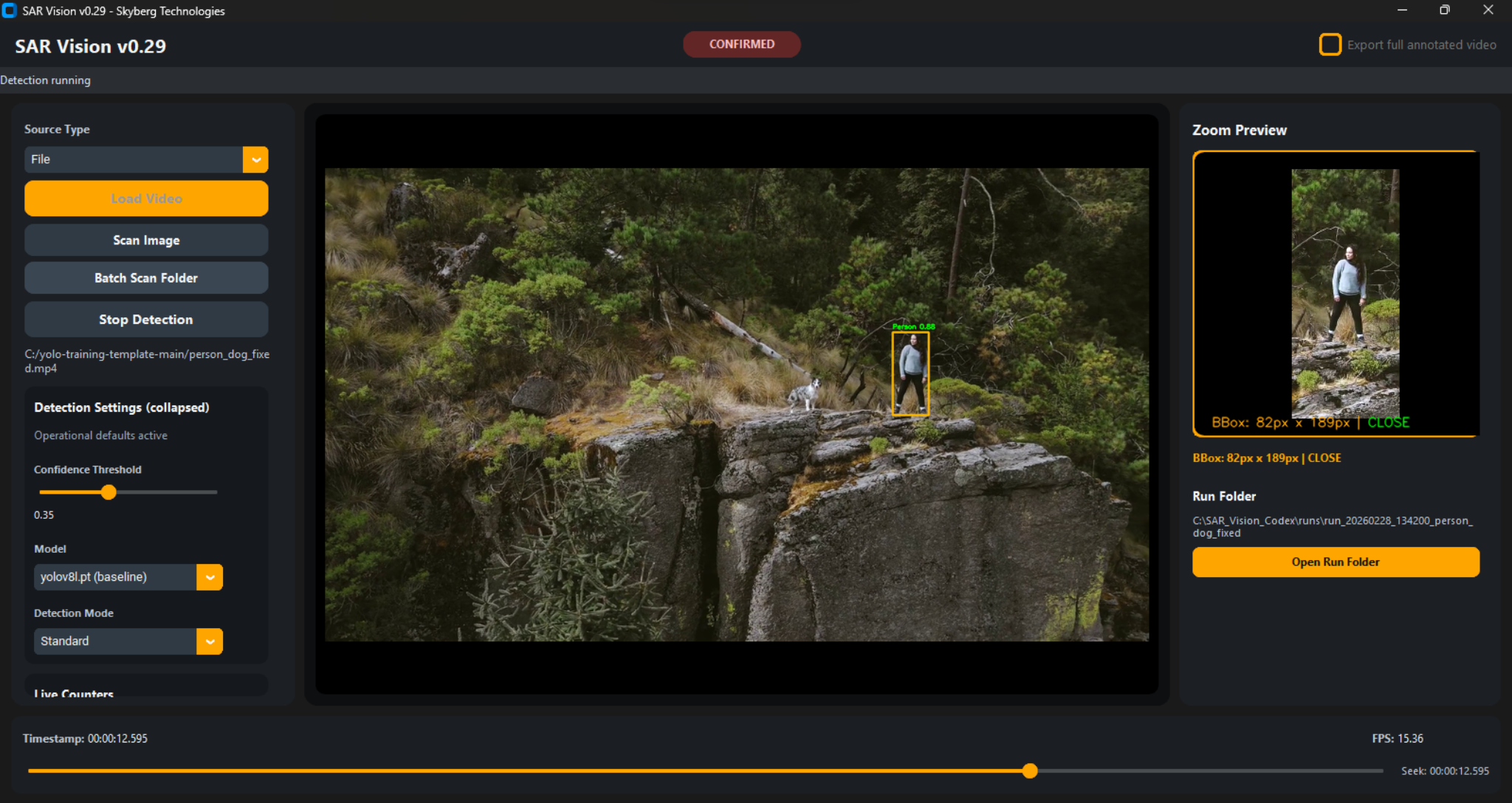Click Open Run Folder
This screenshot has width=1512, height=803.
click(x=1335, y=562)
